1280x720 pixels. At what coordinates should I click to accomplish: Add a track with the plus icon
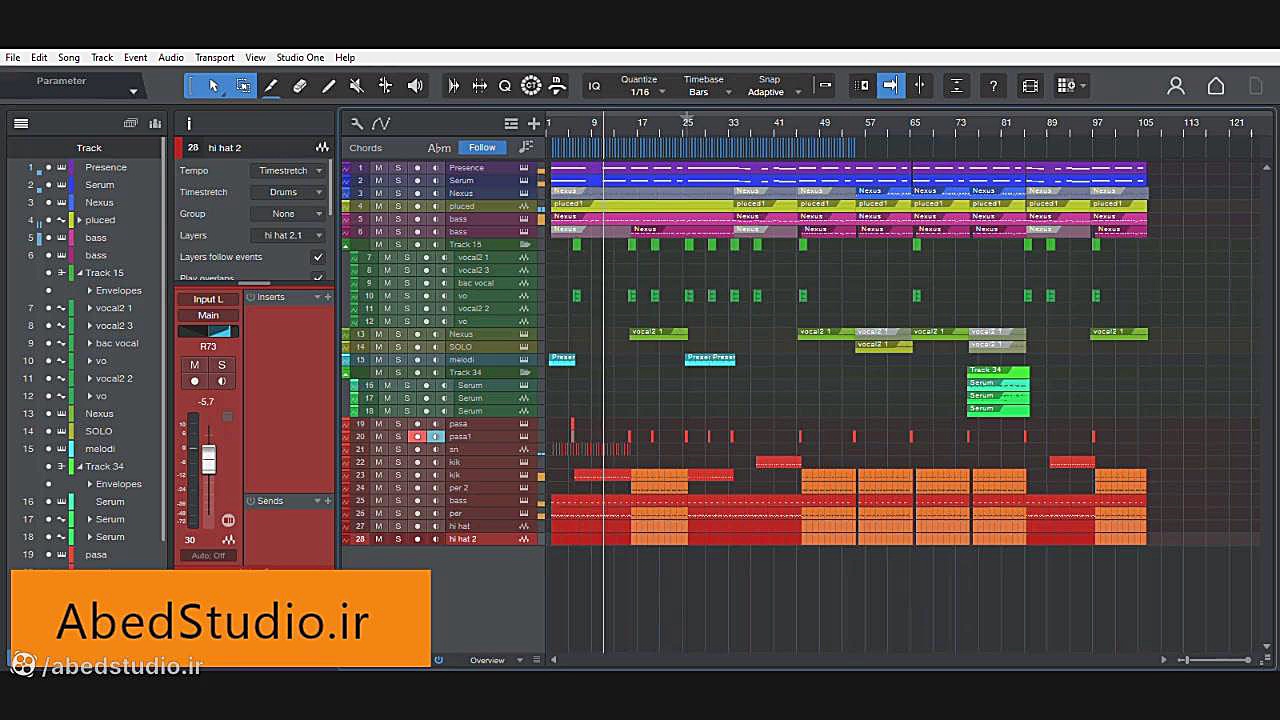tap(534, 124)
